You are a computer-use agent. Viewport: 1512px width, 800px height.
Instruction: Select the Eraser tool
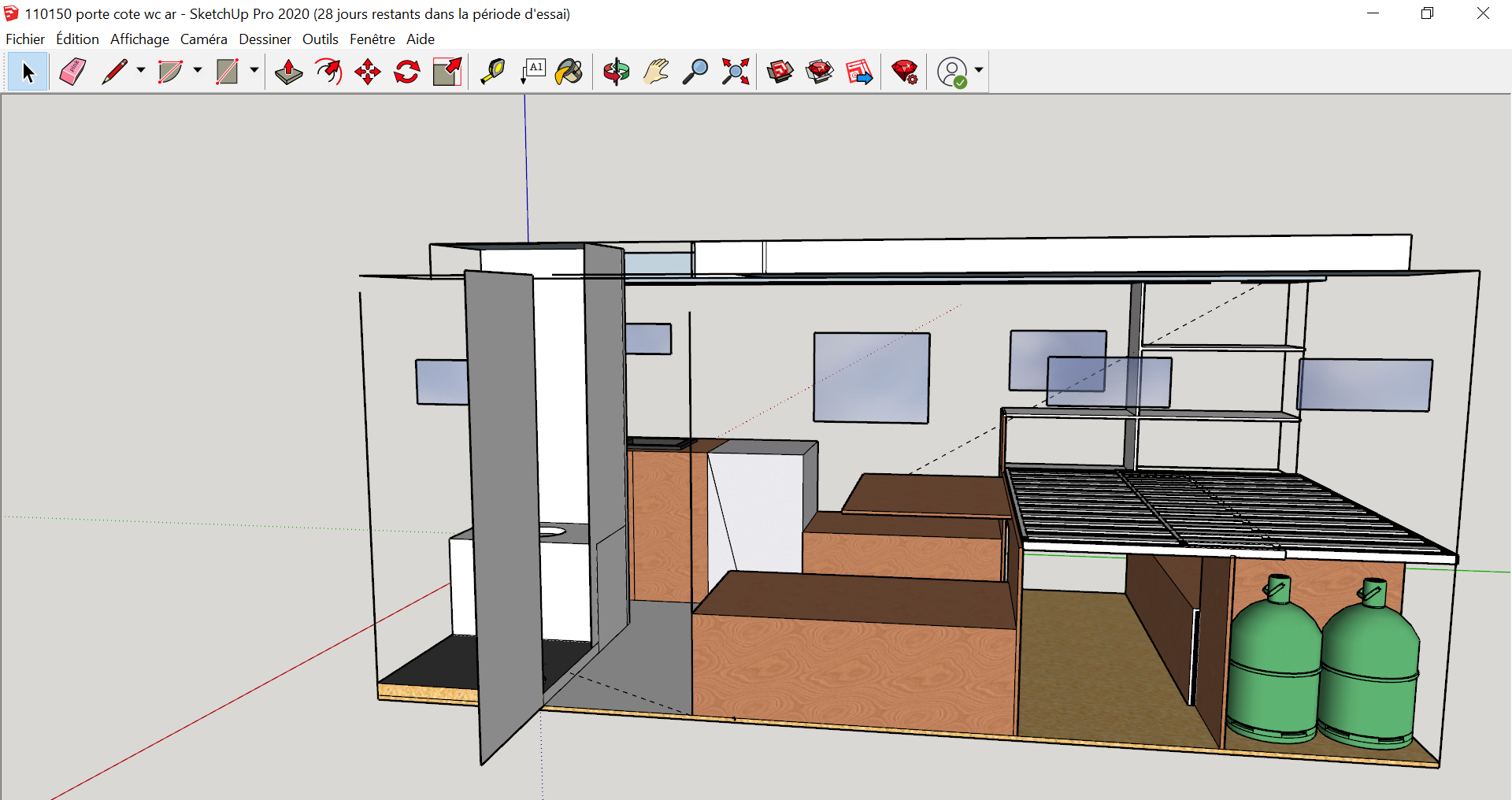coord(72,72)
